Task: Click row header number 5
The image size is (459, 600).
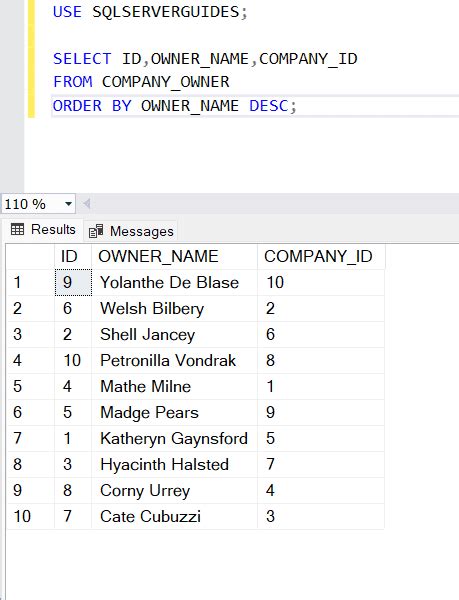Action: coord(31,386)
